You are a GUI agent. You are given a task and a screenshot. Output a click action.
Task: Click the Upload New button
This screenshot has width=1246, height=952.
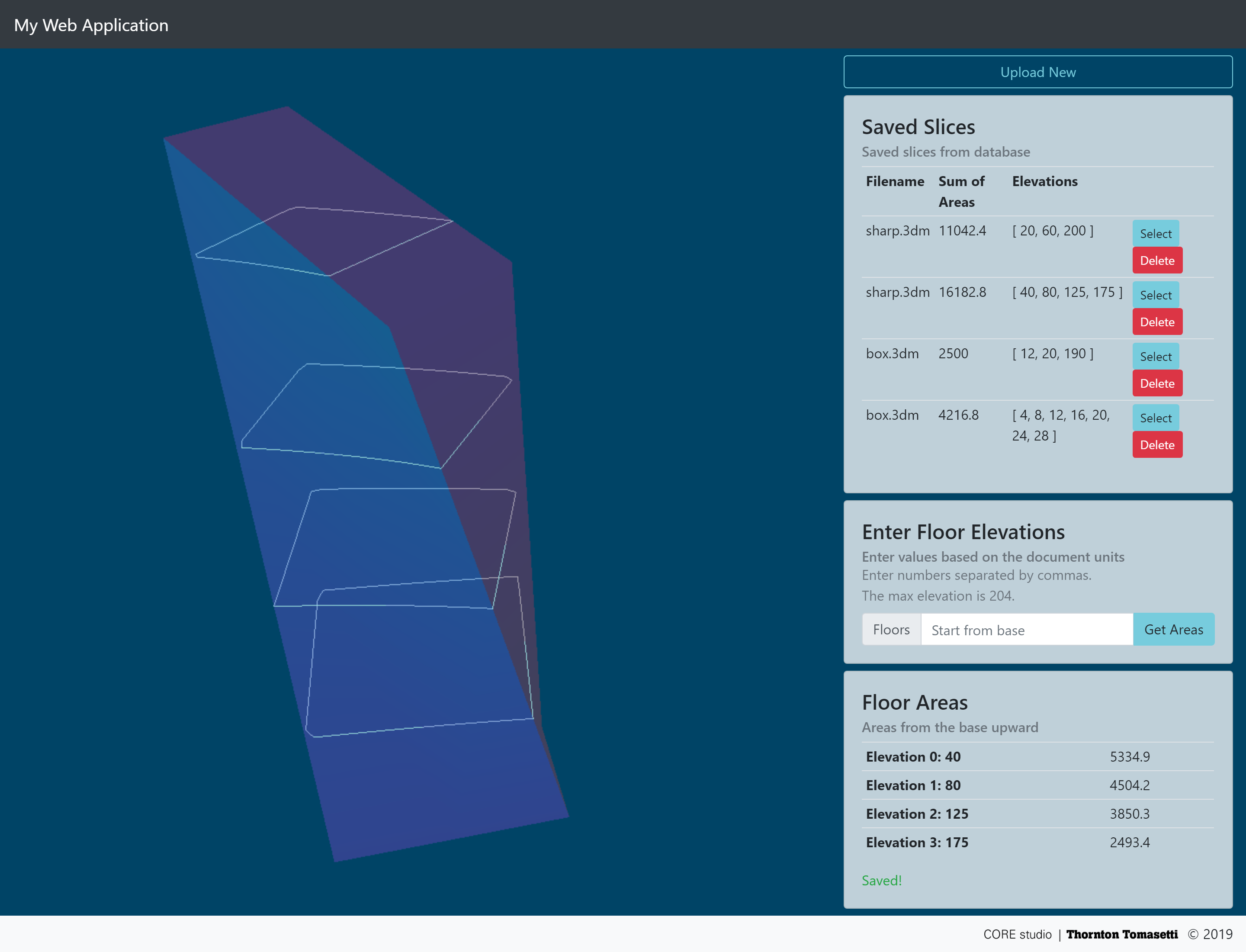tap(1037, 72)
